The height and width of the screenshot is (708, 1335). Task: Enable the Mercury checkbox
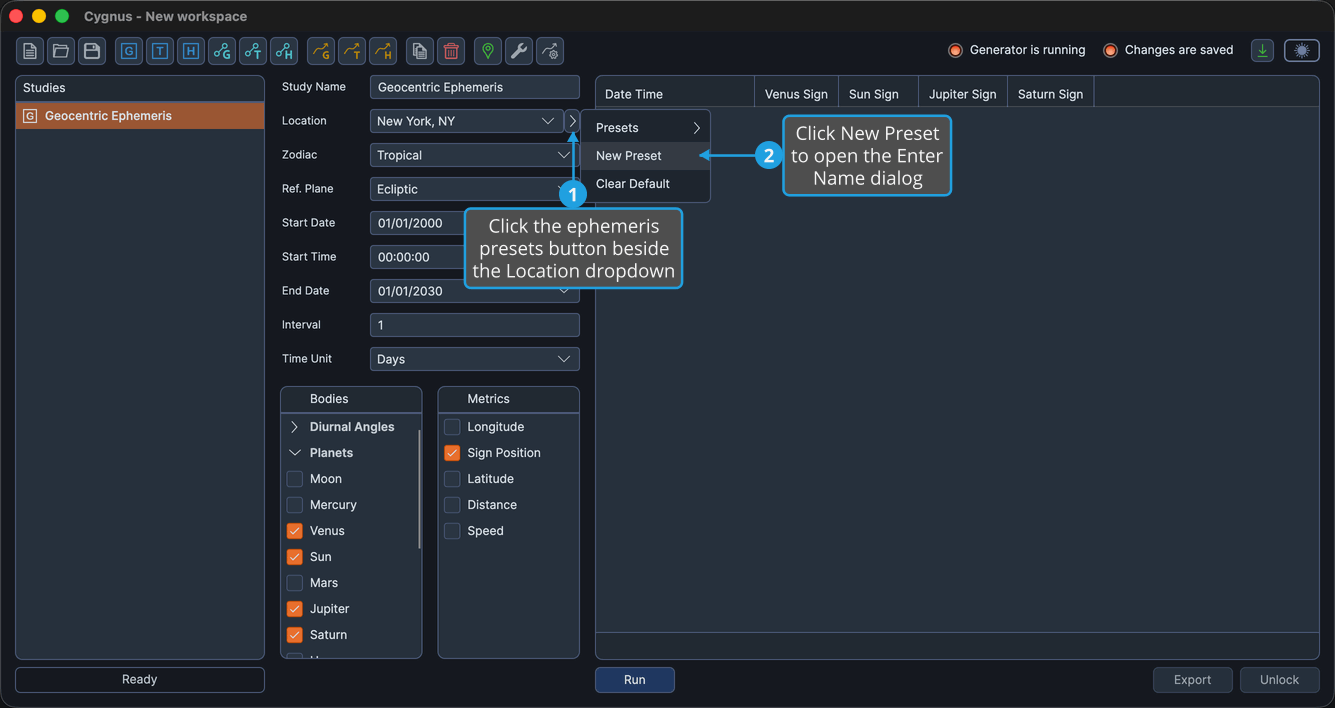[295, 505]
